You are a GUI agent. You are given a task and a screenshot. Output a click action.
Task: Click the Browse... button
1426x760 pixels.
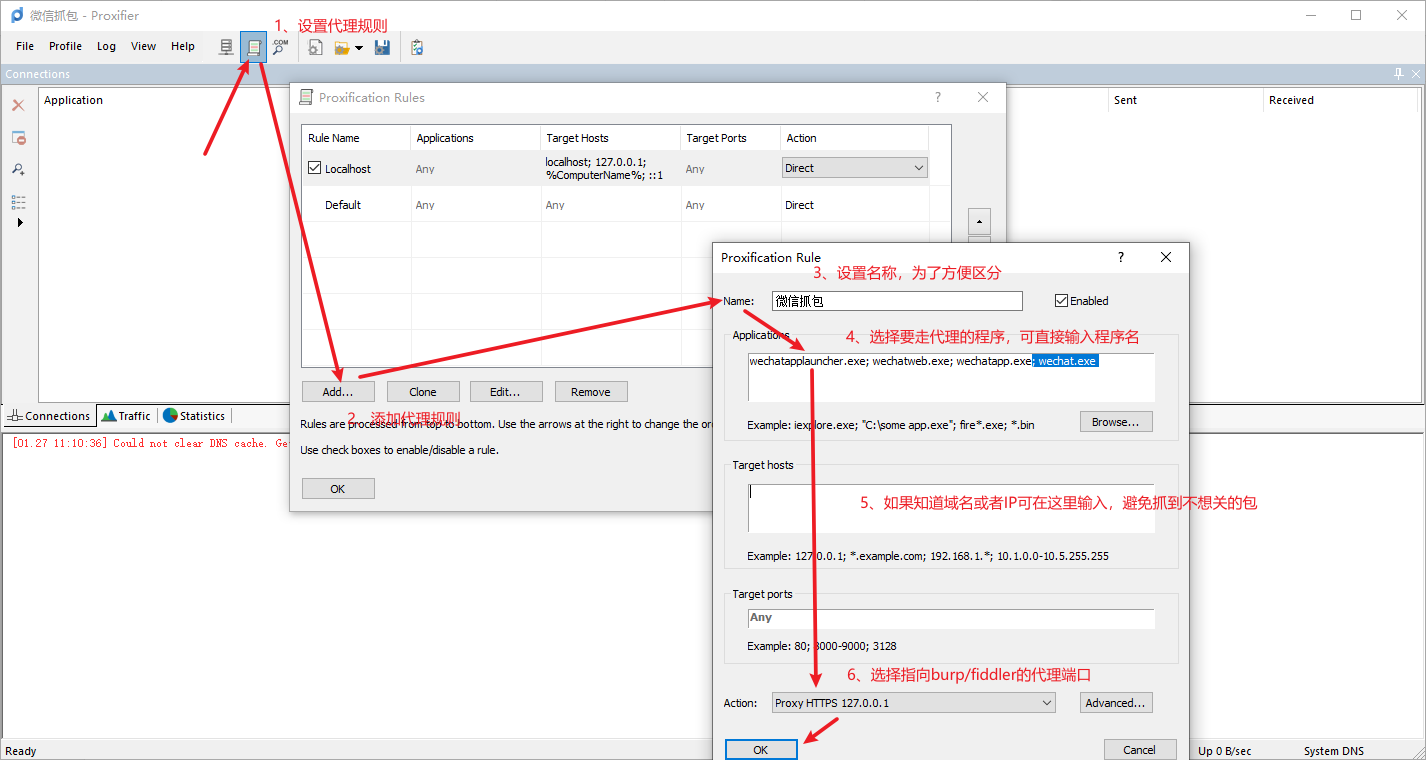[x=1116, y=422]
